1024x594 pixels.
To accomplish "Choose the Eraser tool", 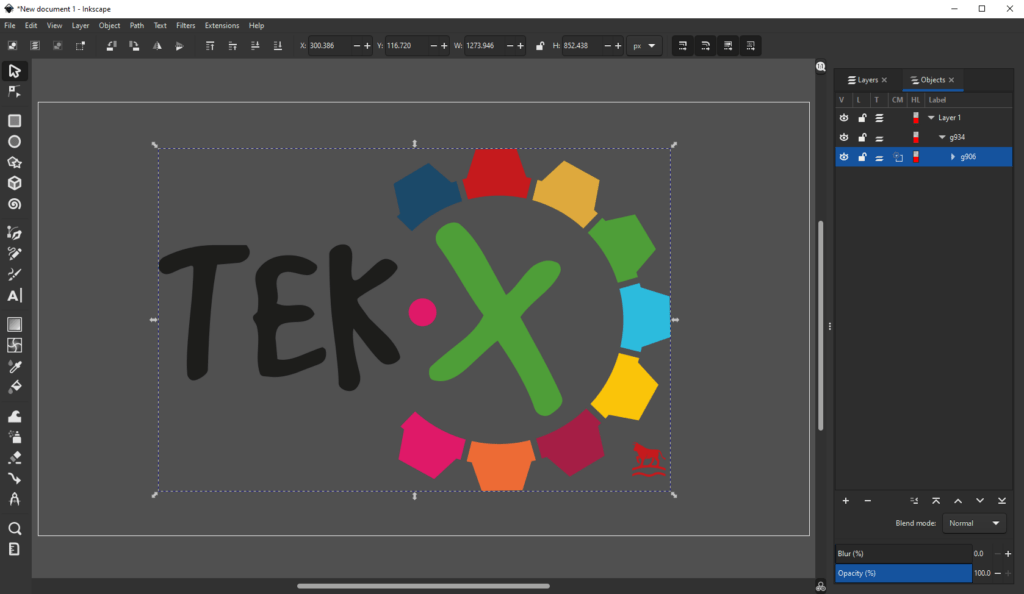I will (14, 458).
